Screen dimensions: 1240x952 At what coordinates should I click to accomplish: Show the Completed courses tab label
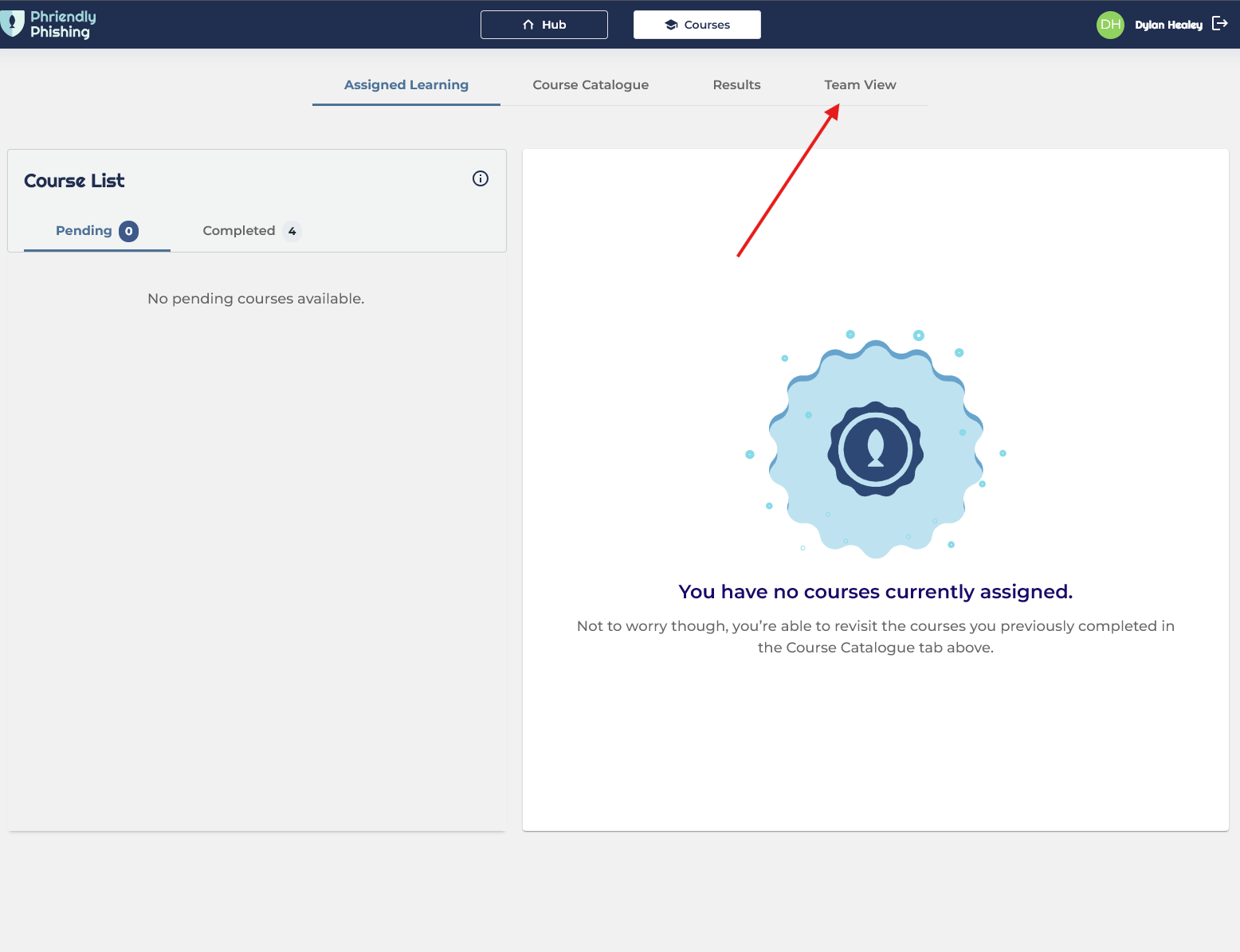[x=238, y=231]
